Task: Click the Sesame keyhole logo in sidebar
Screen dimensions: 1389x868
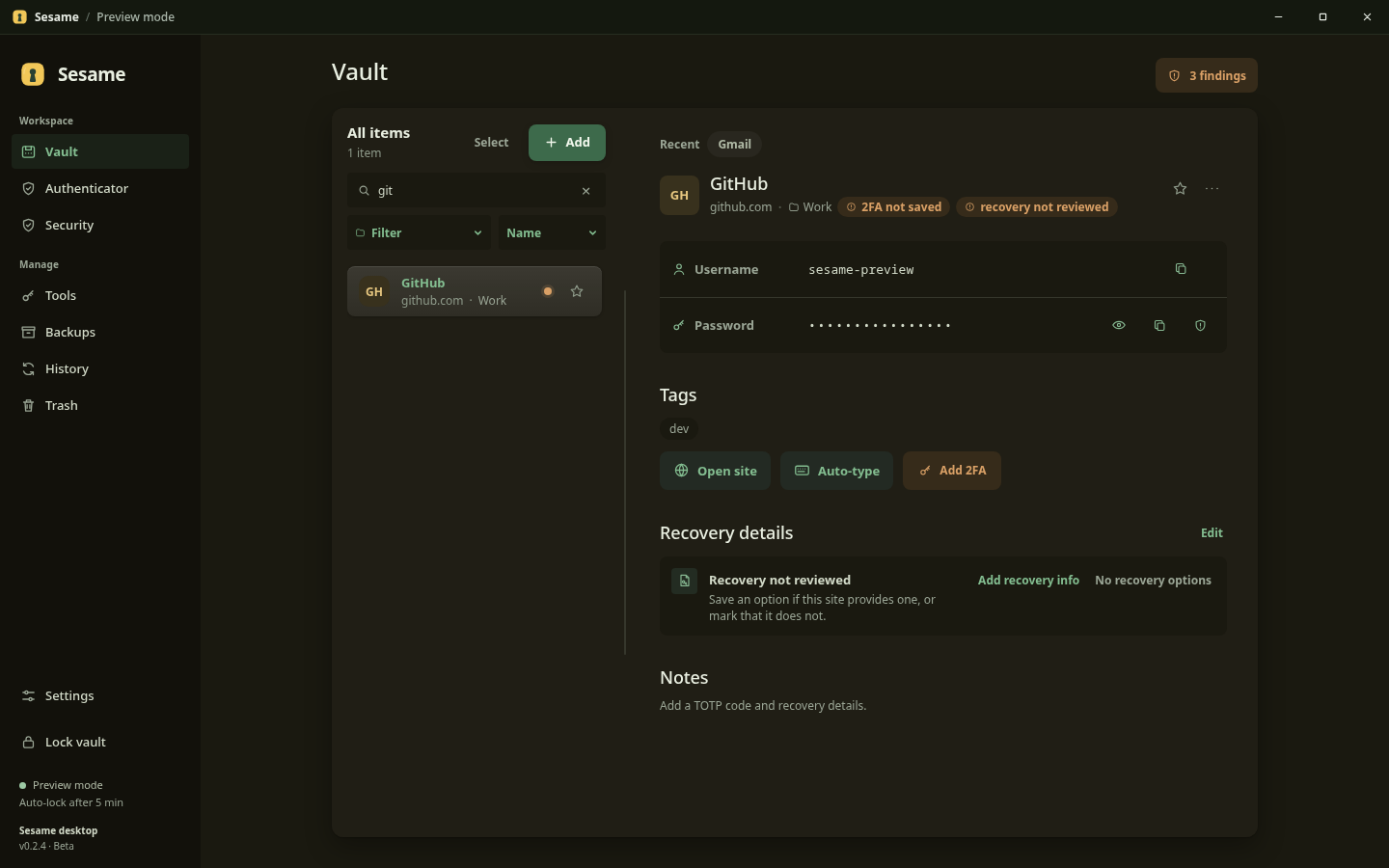Action: tap(33, 74)
